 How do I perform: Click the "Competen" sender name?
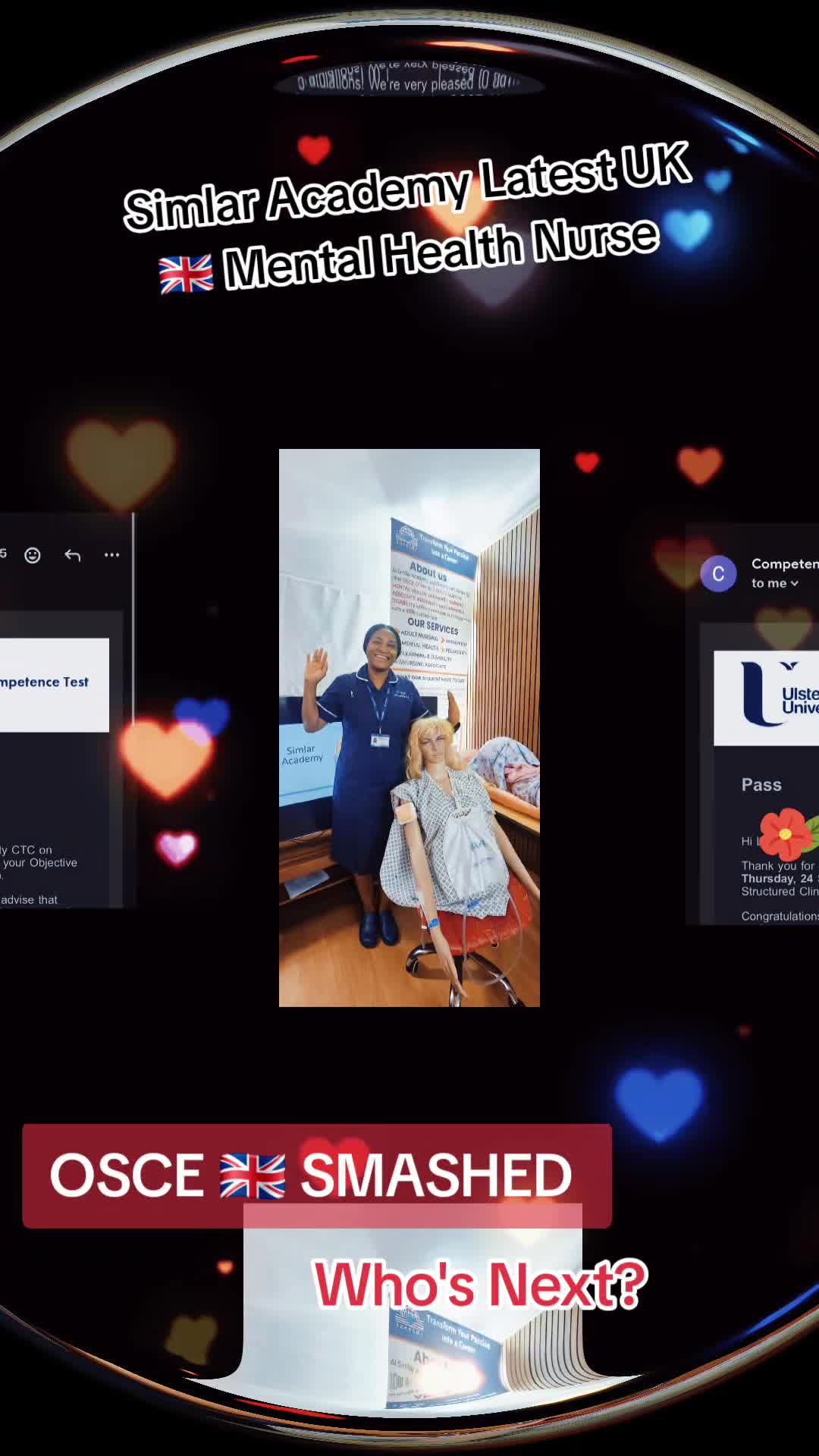pos(785,563)
